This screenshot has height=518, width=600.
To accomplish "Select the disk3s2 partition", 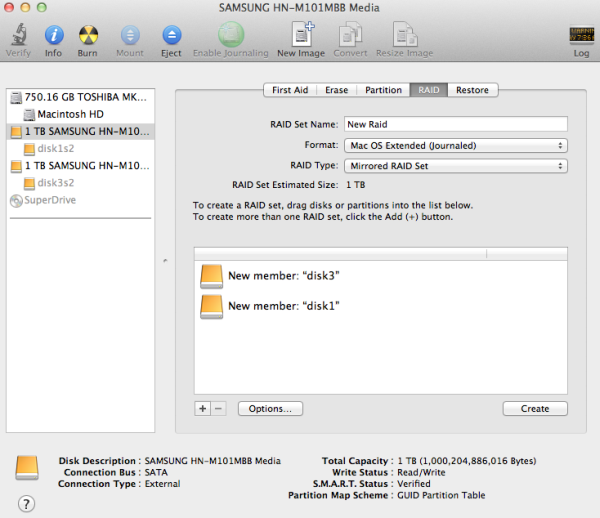I will [x=80, y=183].
